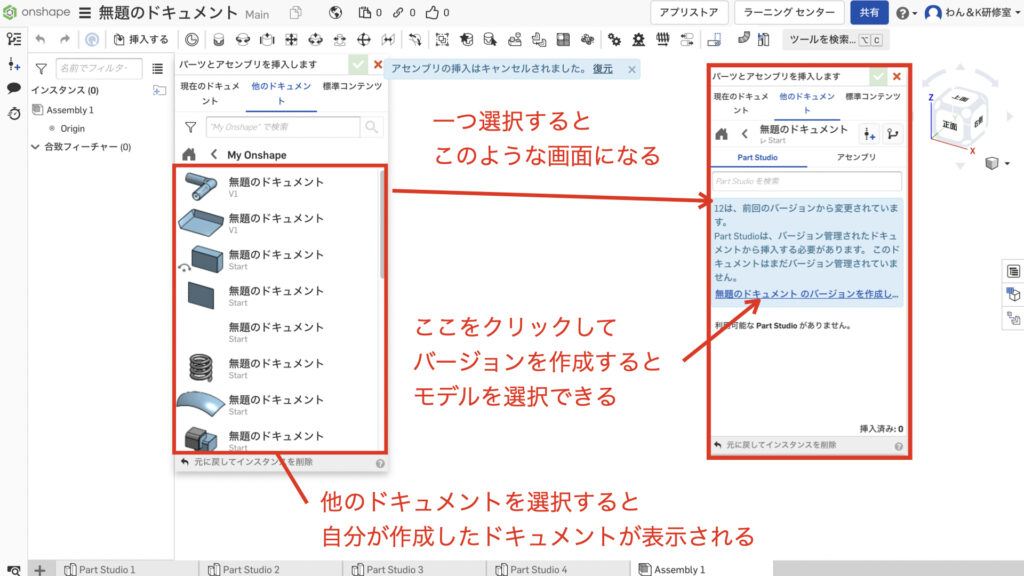The image size is (1024, 576).
Task: Go back using chevron beside My Onshape
Action: 214,155
